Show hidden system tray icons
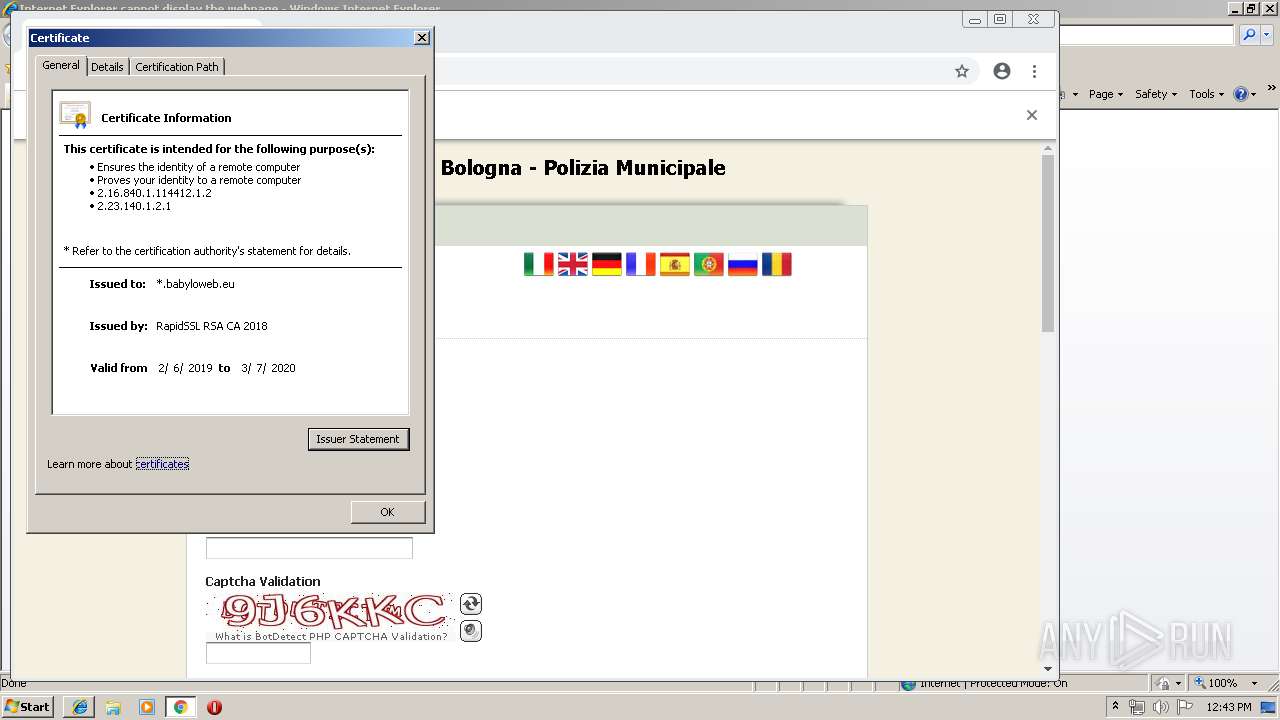This screenshot has width=1280, height=720. 1115,706
